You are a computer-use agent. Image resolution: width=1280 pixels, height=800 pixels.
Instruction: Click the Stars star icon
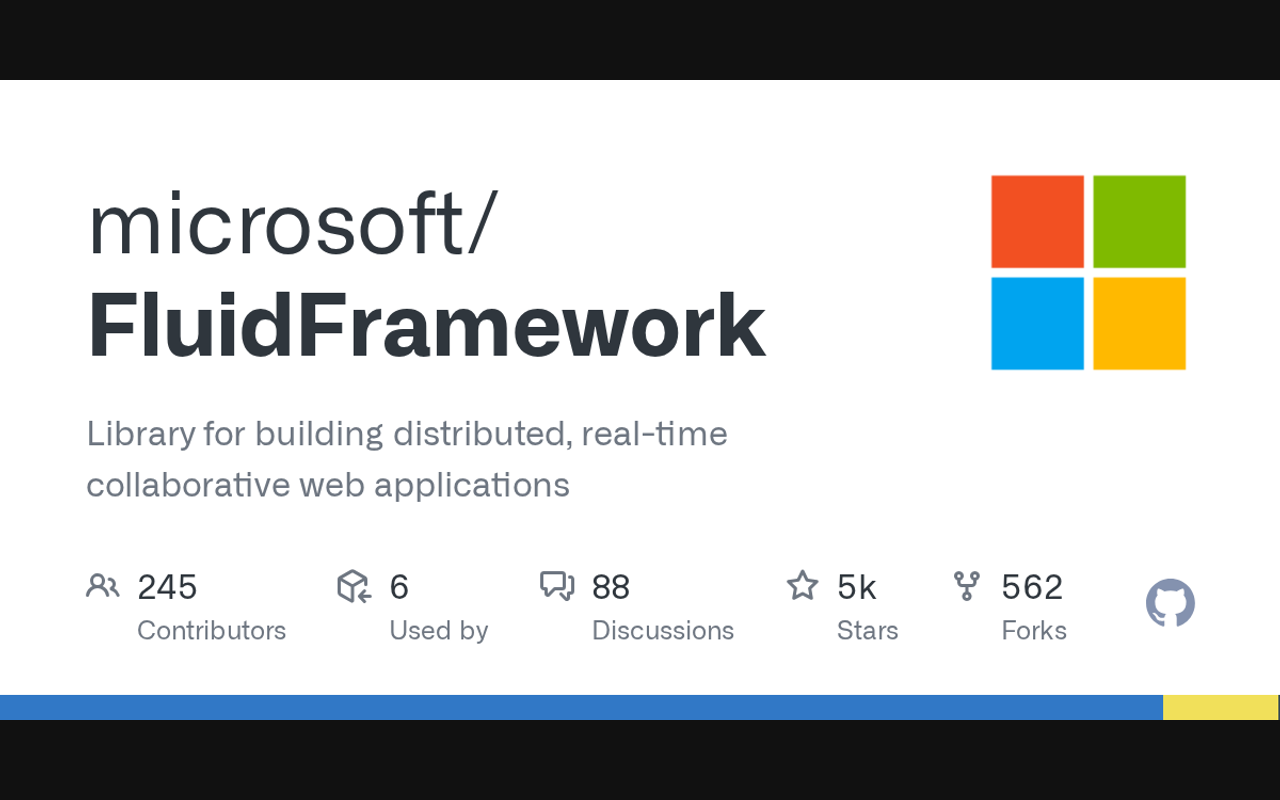tap(802, 586)
